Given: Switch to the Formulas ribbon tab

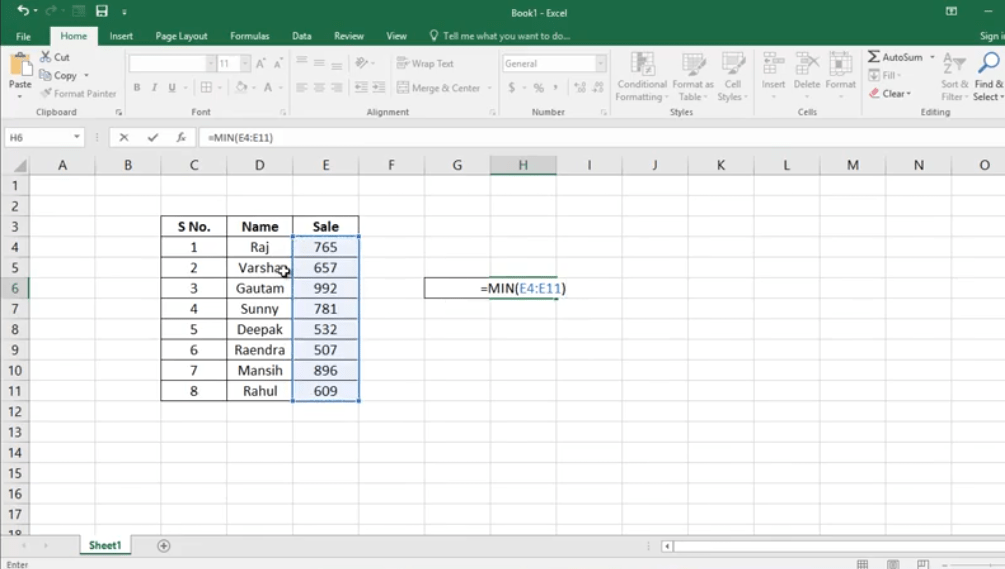Looking at the screenshot, I should click(249, 36).
